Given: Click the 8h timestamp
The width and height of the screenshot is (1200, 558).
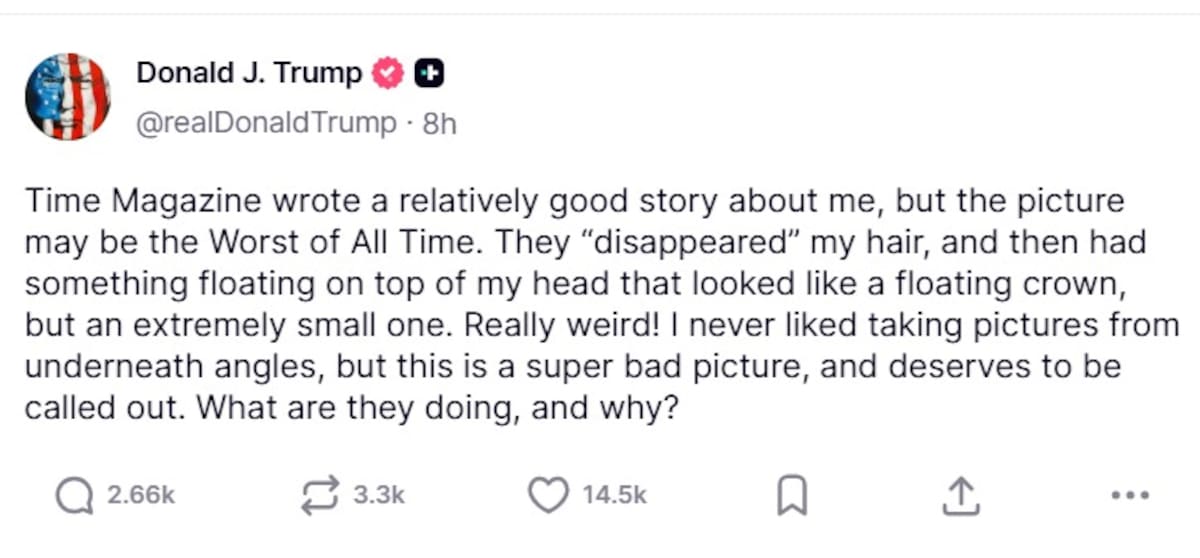Looking at the screenshot, I should 440,124.
